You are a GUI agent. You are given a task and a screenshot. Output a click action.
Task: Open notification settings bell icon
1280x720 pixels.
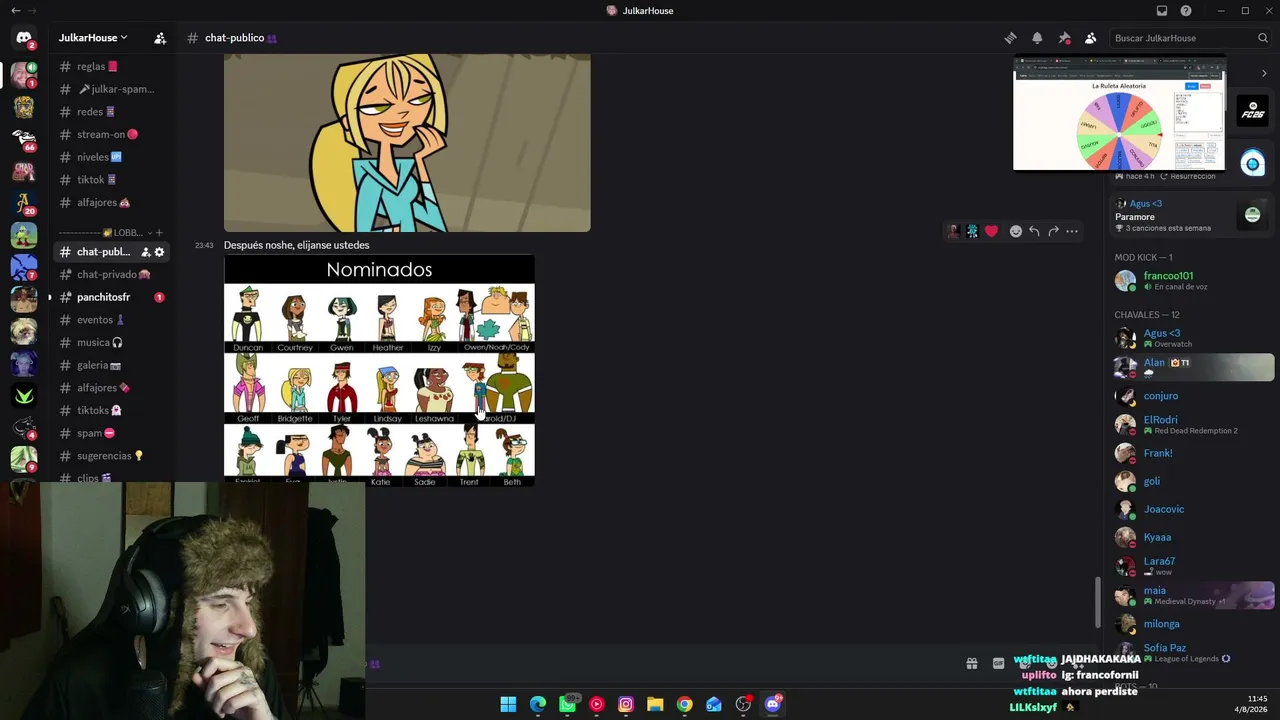point(1037,38)
